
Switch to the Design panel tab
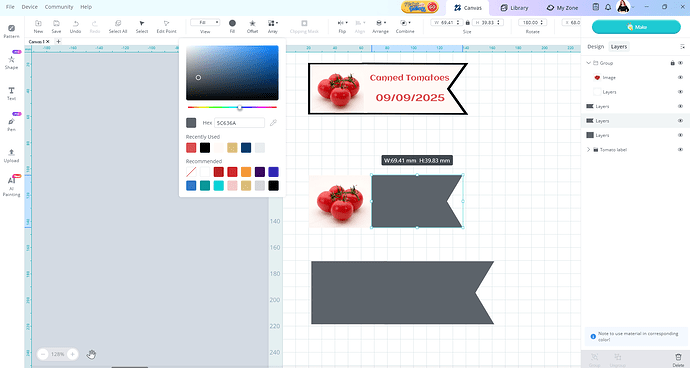pos(595,47)
